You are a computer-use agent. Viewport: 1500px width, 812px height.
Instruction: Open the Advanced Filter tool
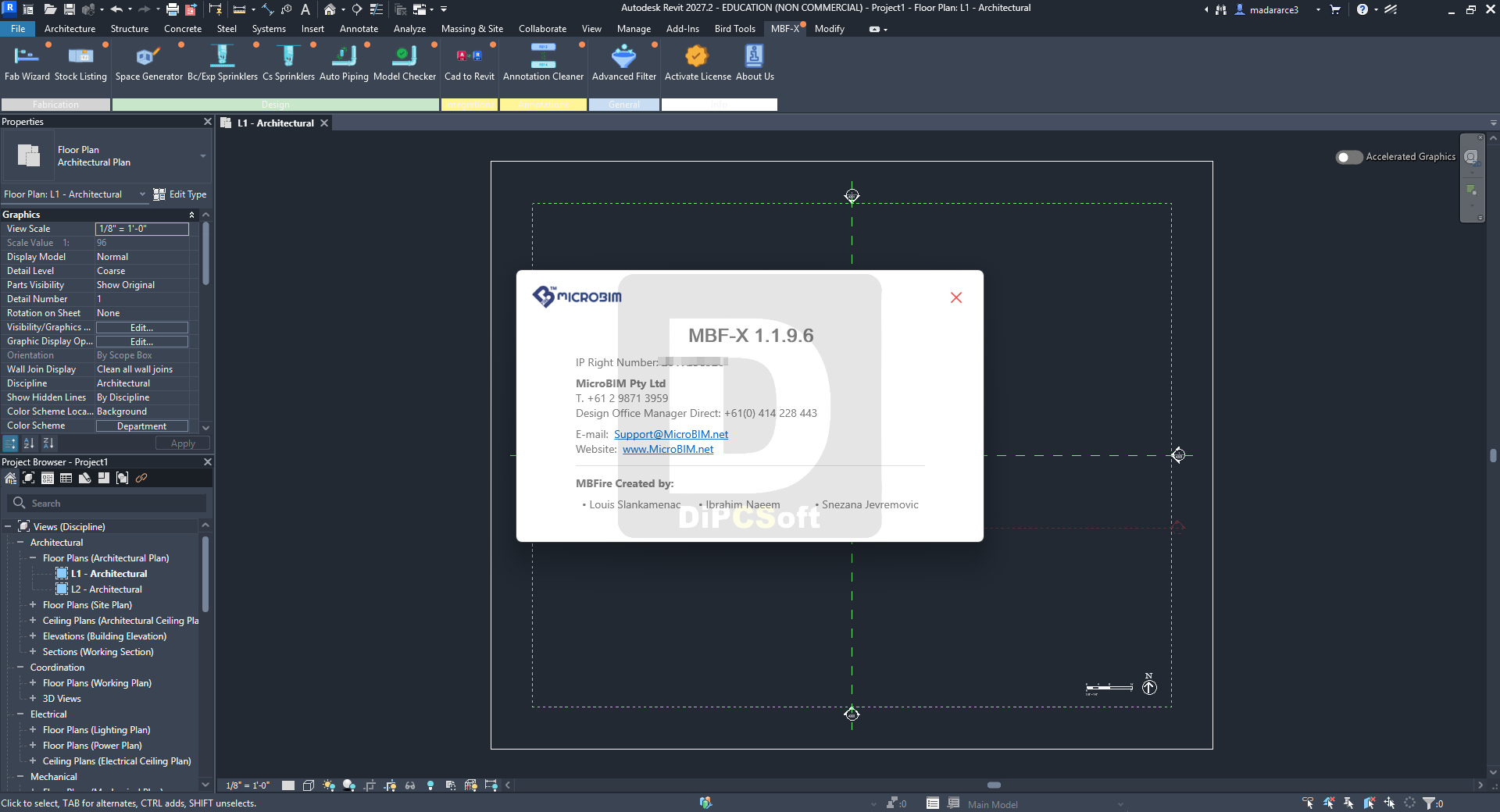coord(623,62)
